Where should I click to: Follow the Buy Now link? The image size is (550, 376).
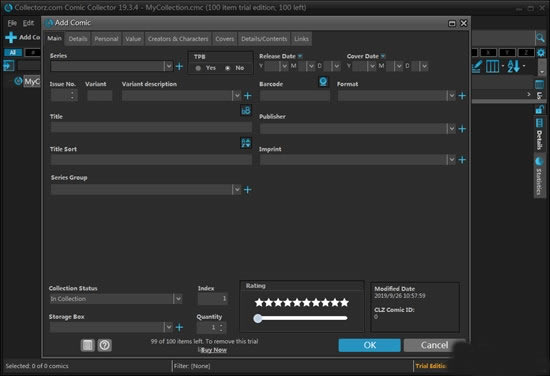214,350
